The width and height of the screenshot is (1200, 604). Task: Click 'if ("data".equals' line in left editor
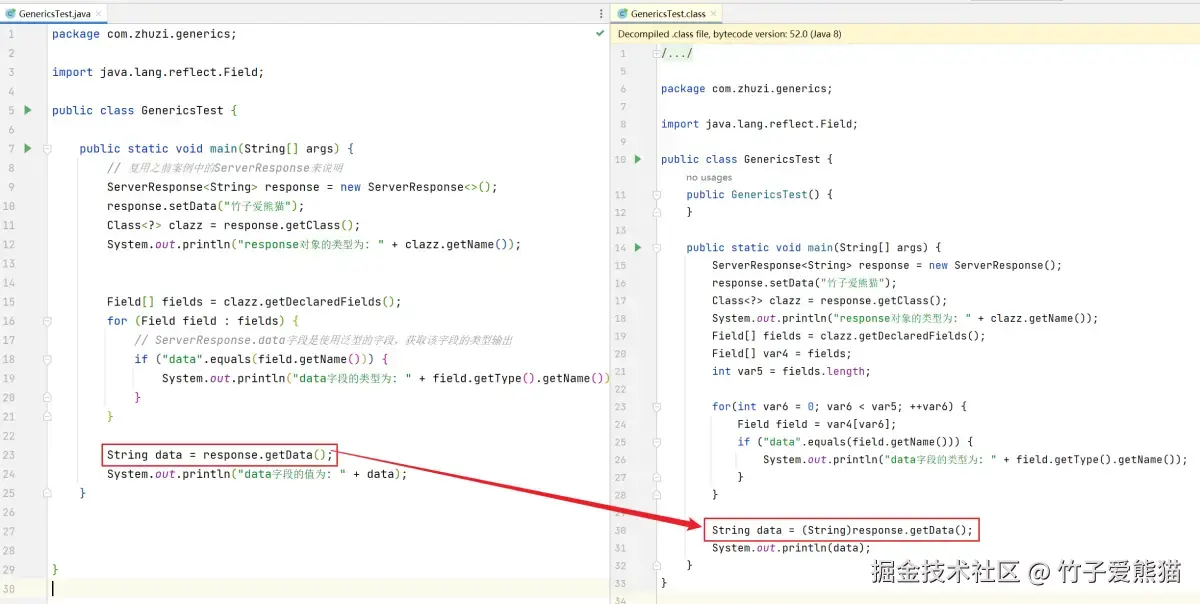(261, 359)
